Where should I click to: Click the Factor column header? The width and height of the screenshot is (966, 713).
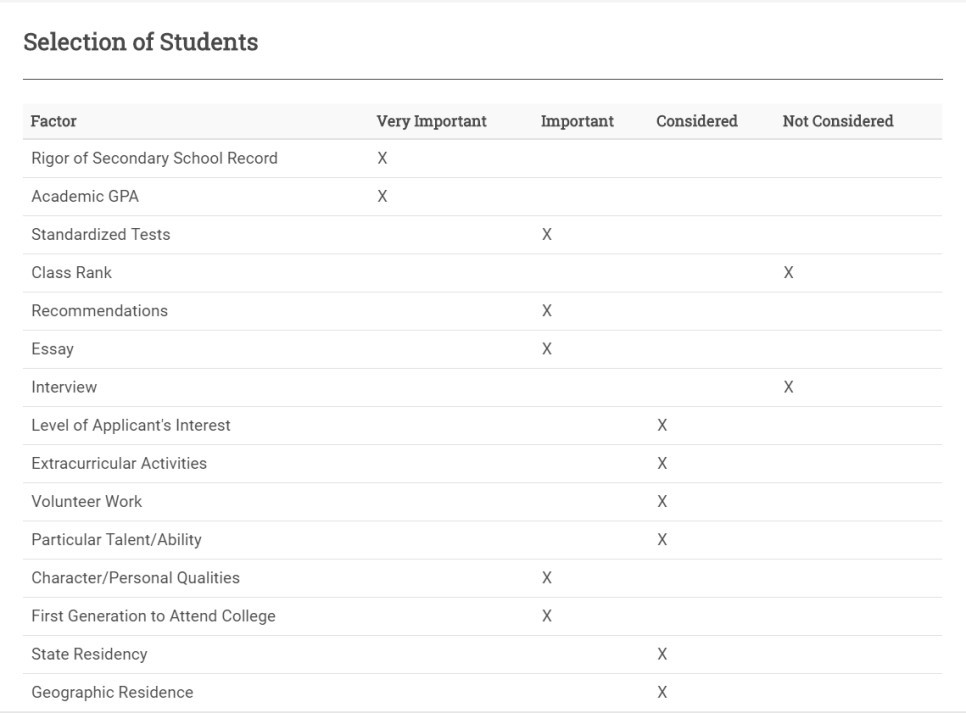pyautogui.click(x=54, y=121)
